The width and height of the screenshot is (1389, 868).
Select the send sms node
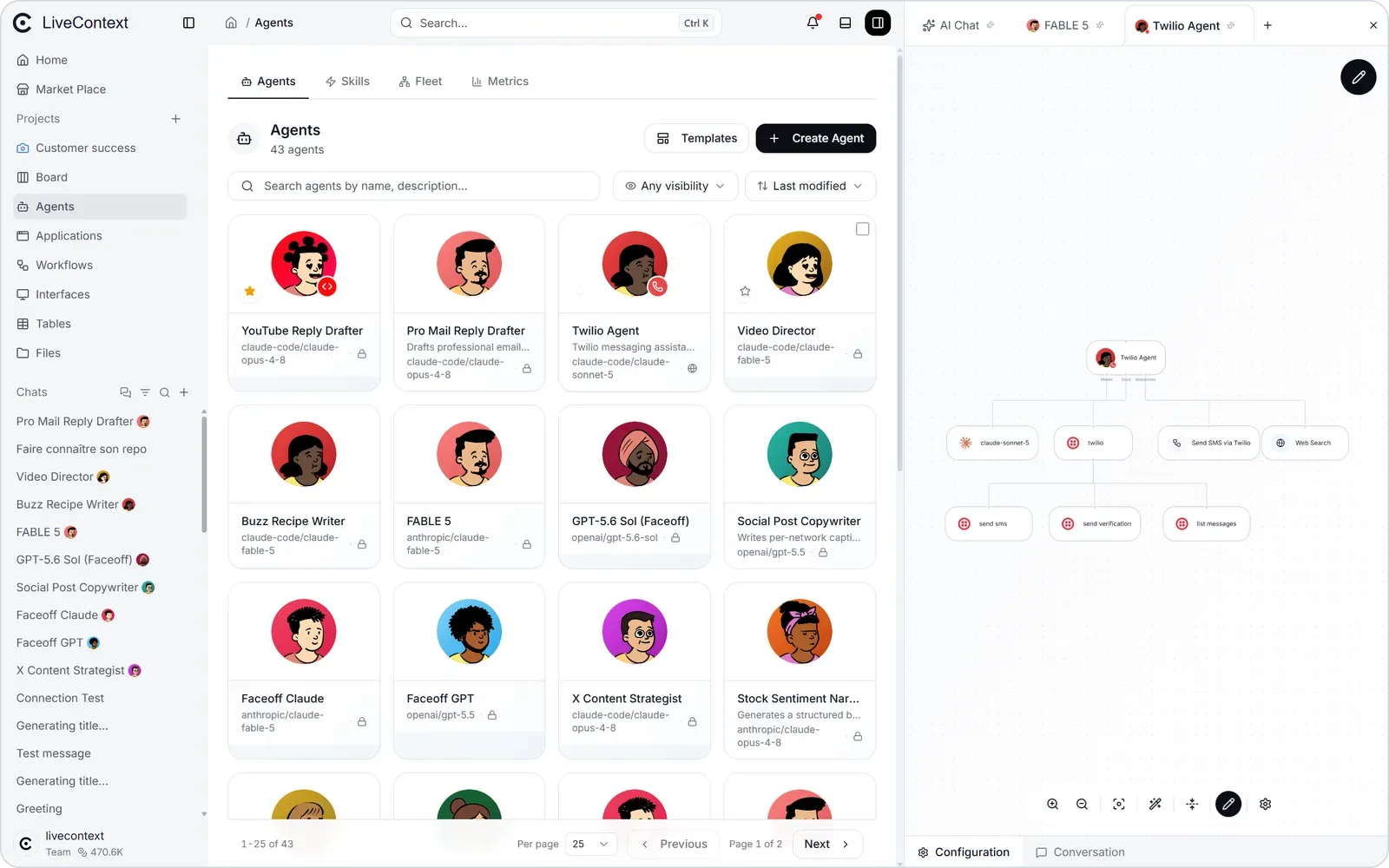click(x=988, y=523)
